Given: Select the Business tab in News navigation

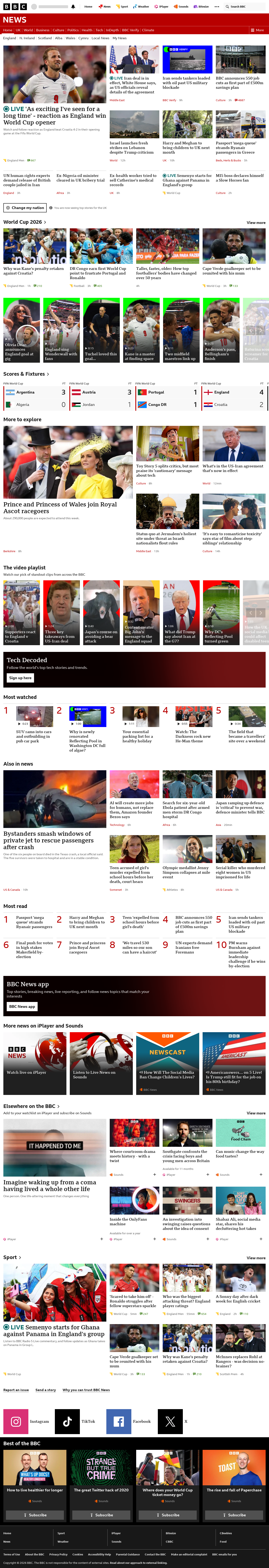Looking at the screenshot, I should point(43,30).
